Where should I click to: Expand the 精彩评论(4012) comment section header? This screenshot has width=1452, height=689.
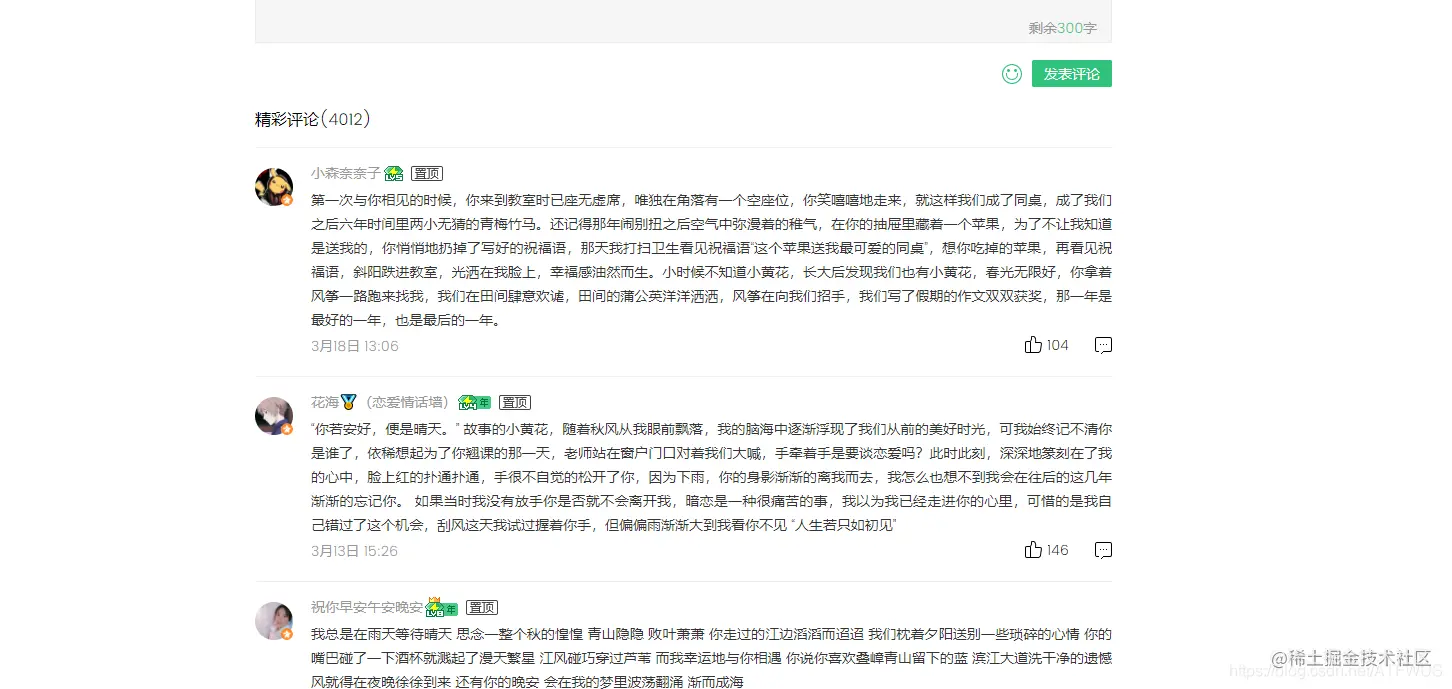click(311, 119)
